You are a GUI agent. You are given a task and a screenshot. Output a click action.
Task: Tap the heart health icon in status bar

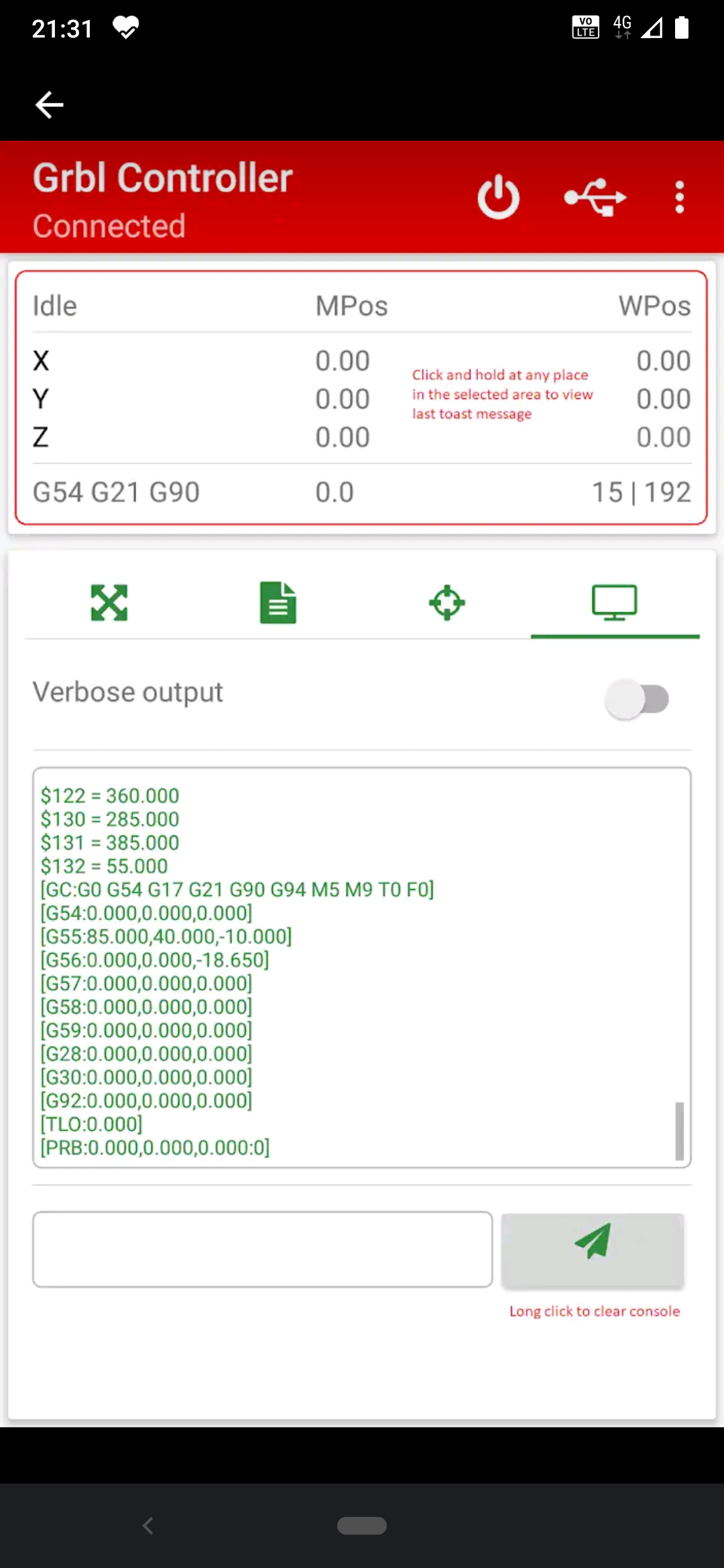[125, 27]
